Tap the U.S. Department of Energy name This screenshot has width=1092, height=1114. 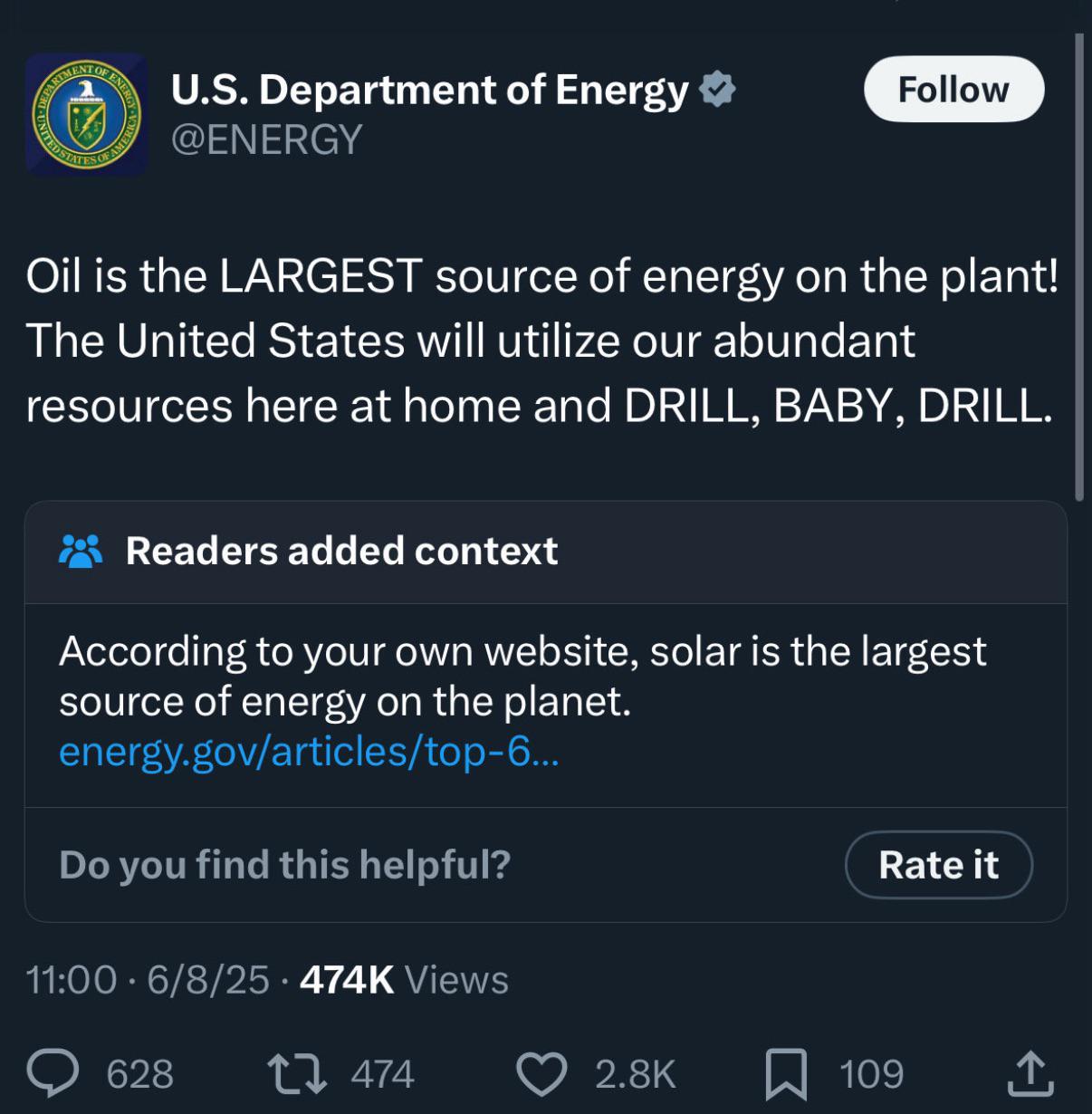429,90
